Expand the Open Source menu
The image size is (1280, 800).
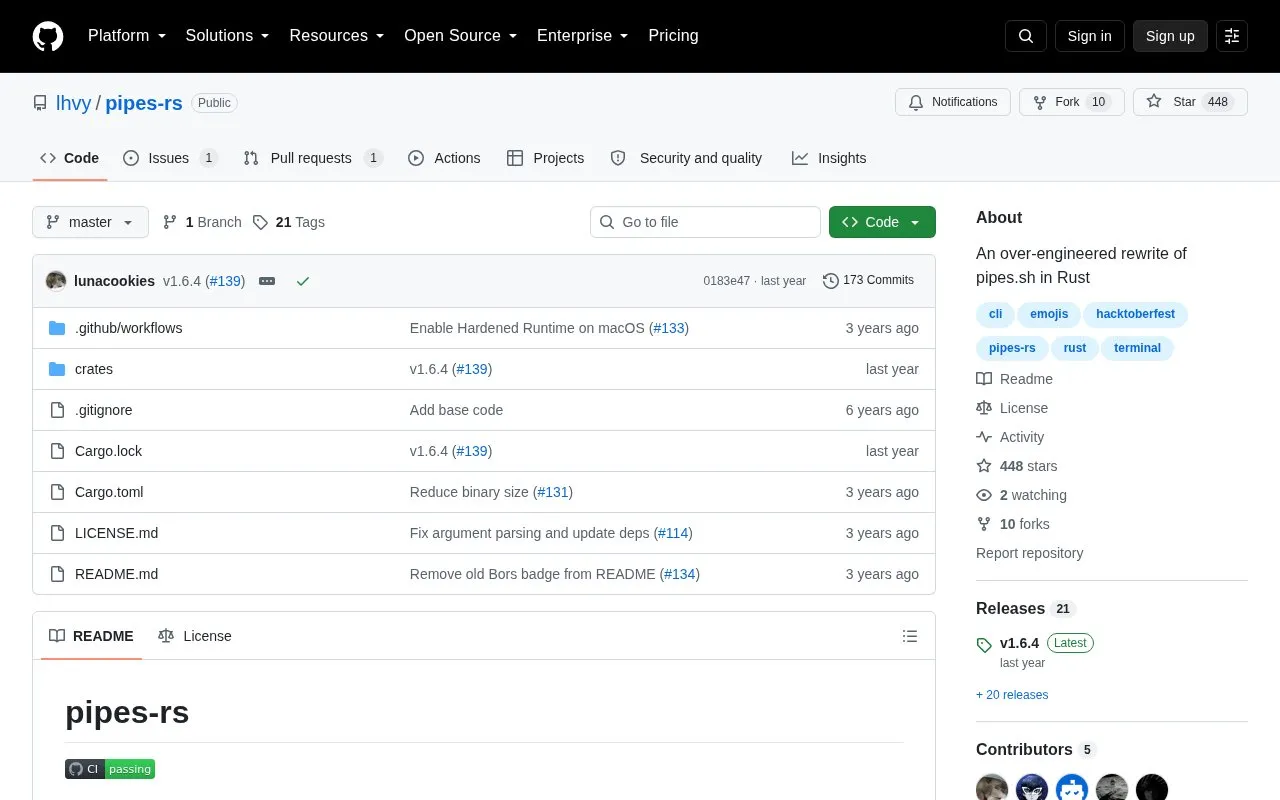pyautogui.click(x=461, y=36)
